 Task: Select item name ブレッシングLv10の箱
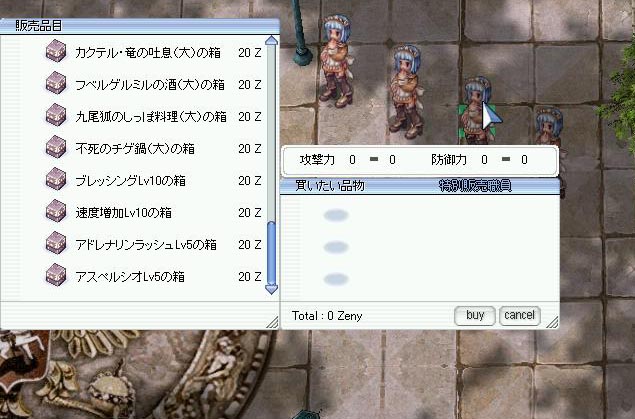pos(130,181)
